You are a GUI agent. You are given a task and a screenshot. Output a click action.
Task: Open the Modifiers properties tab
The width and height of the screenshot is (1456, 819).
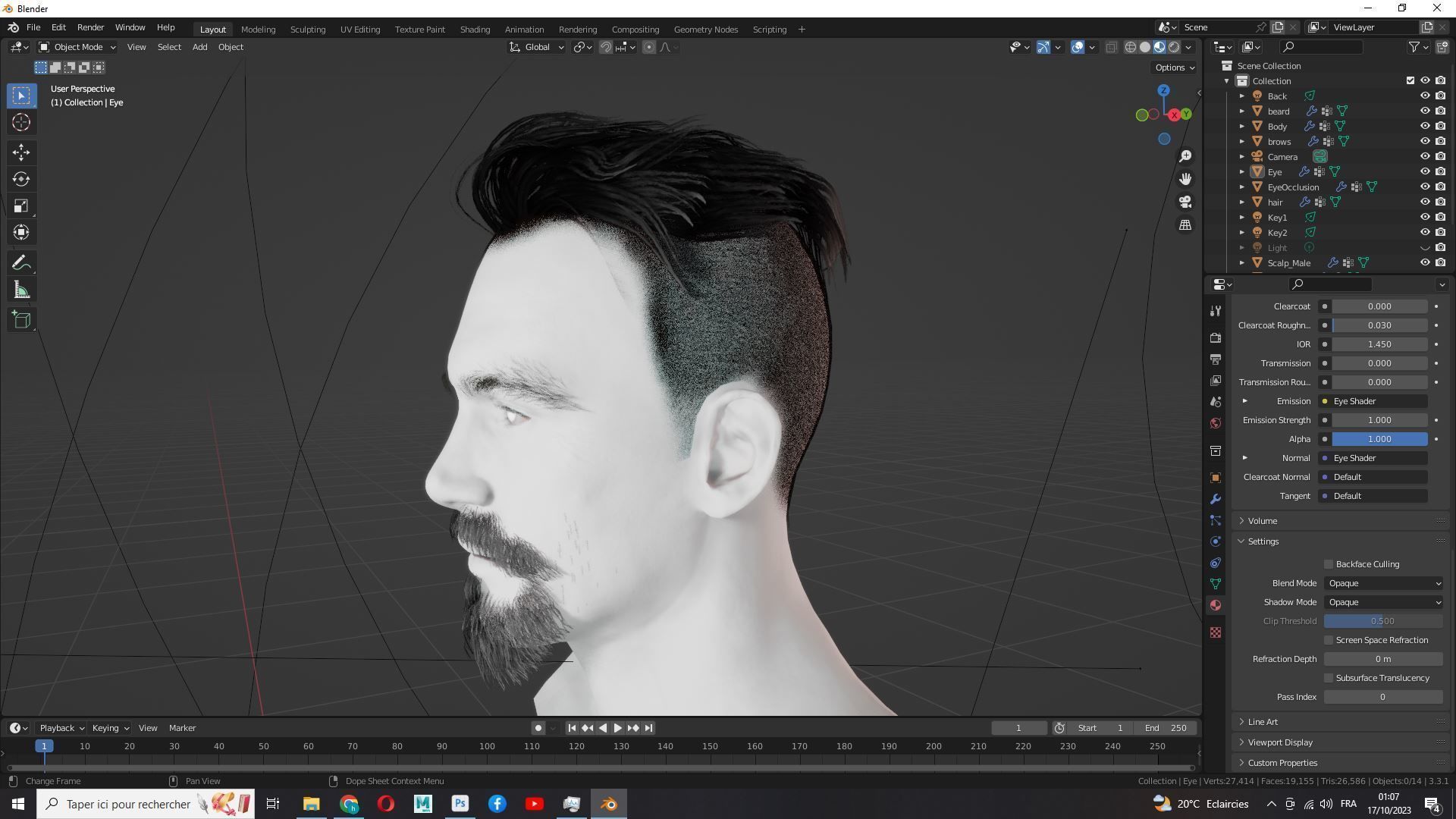click(1216, 499)
